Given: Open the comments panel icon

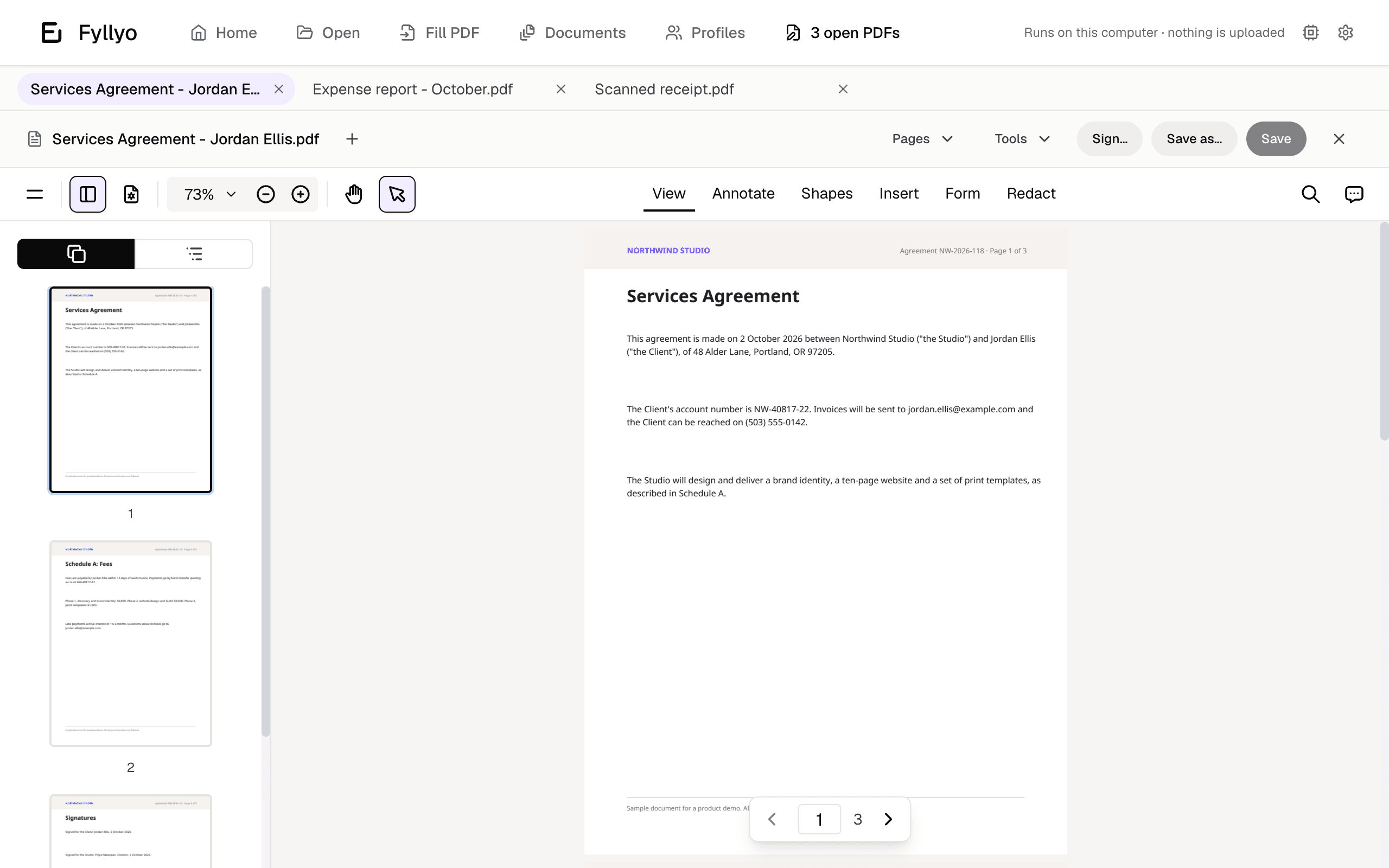Looking at the screenshot, I should (x=1354, y=194).
